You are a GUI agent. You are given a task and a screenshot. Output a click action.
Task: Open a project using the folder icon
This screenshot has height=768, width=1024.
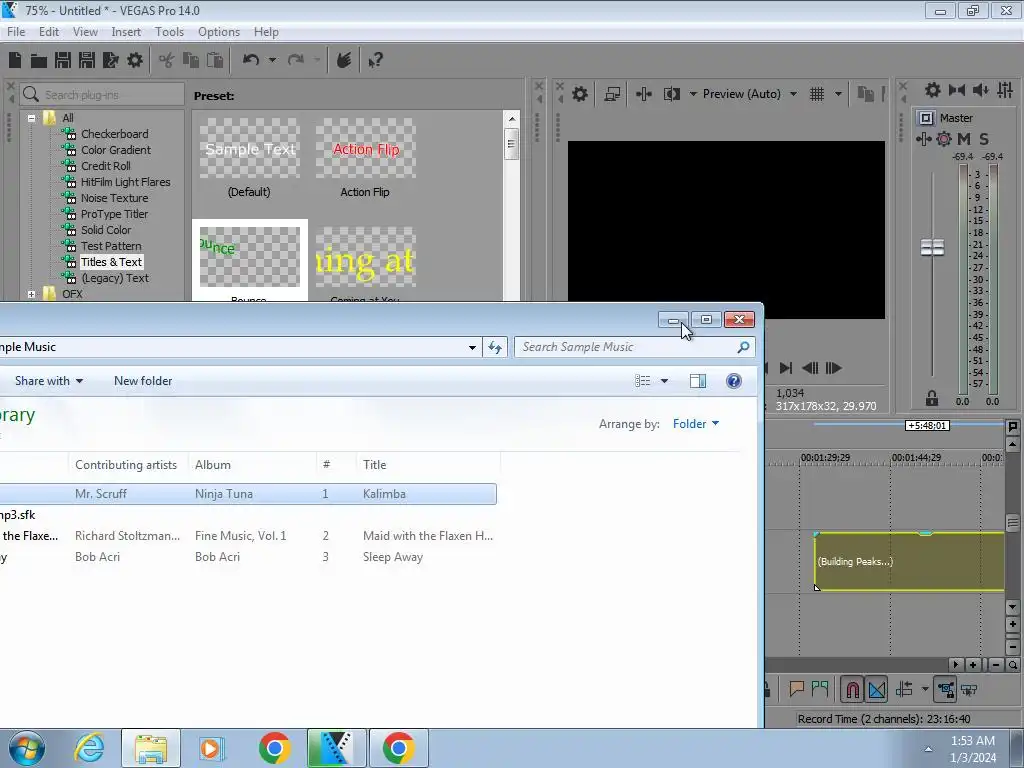coord(39,61)
